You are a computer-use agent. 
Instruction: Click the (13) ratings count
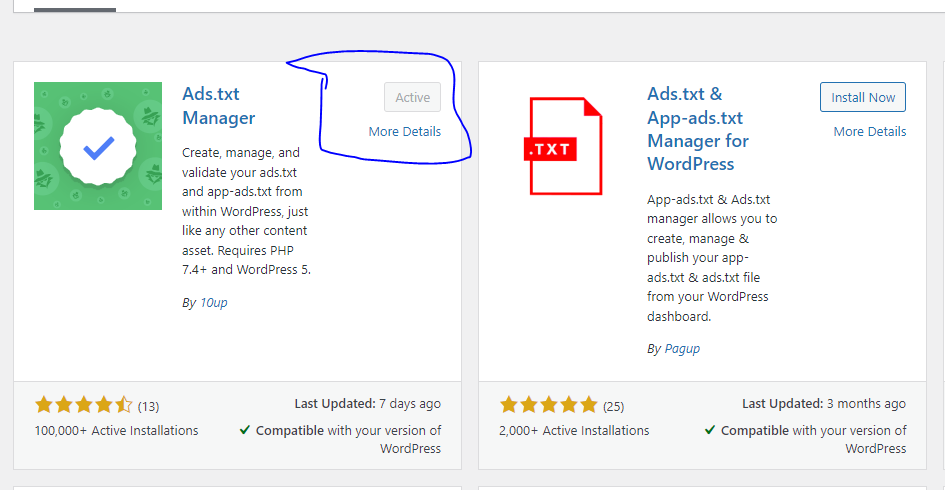click(x=148, y=406)
